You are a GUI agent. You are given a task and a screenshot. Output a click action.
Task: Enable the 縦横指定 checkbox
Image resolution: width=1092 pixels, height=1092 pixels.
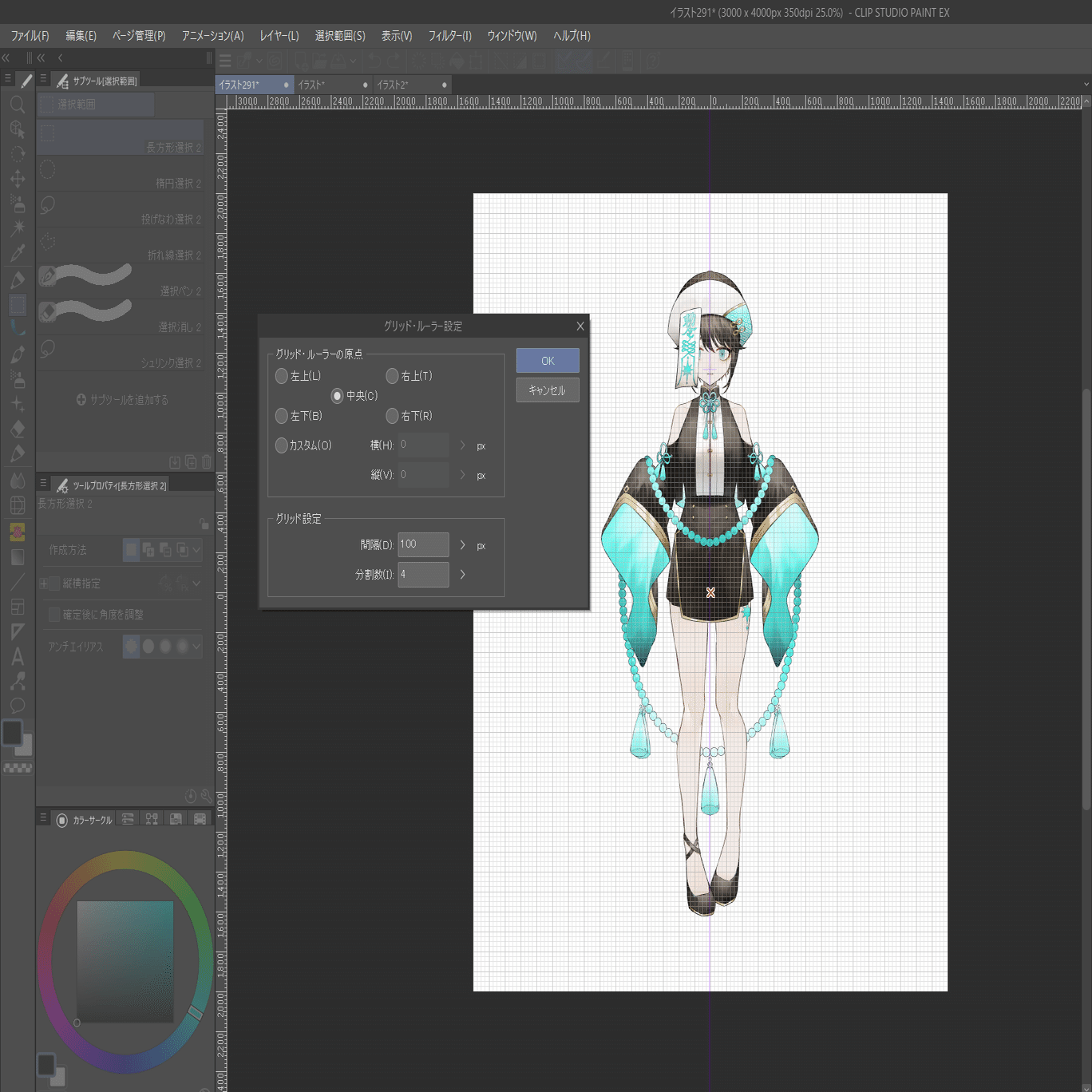click(x=54, y=584)
